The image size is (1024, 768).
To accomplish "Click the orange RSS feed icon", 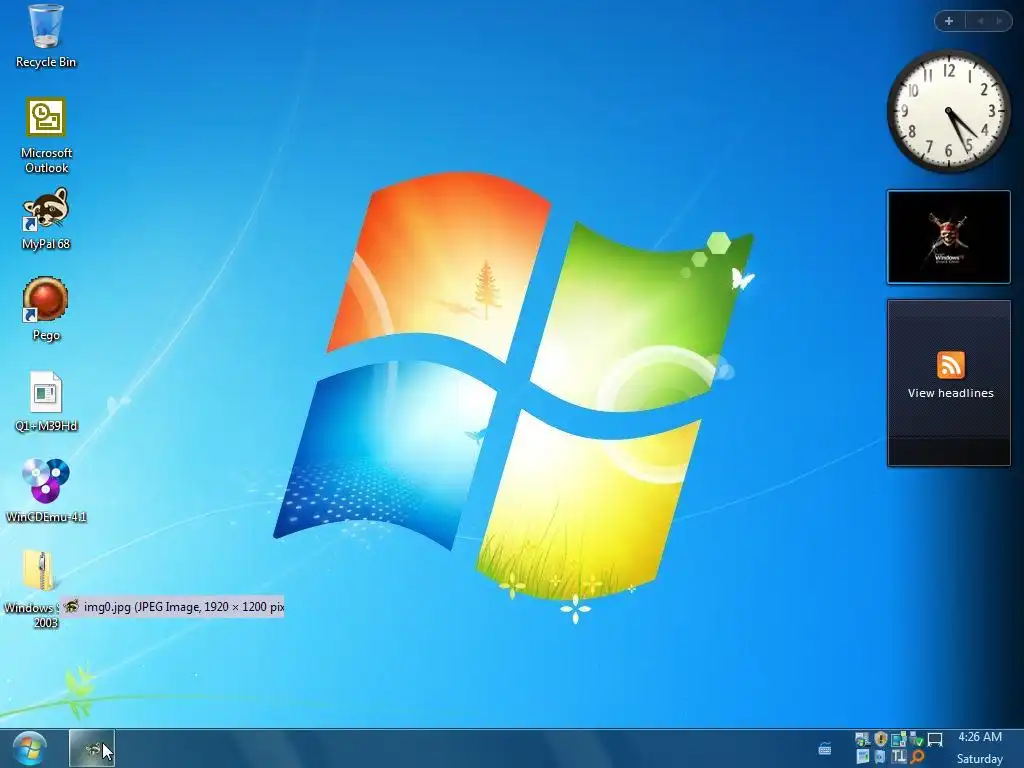I will point(950,364).
